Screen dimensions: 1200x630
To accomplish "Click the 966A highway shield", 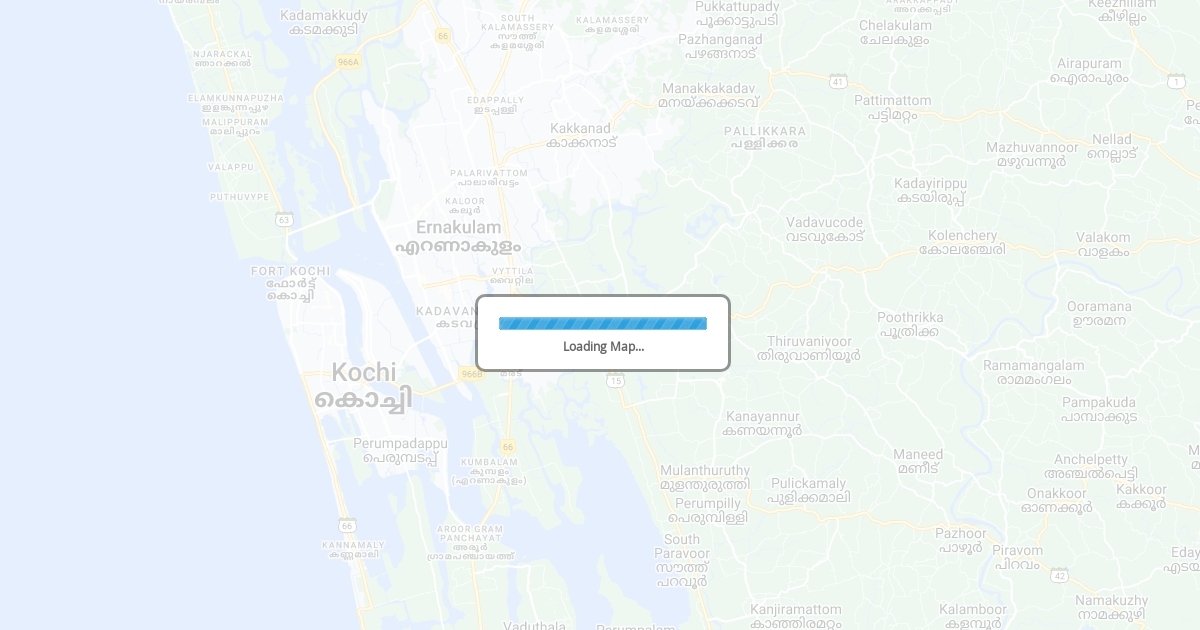I will (x=348, y=62).
